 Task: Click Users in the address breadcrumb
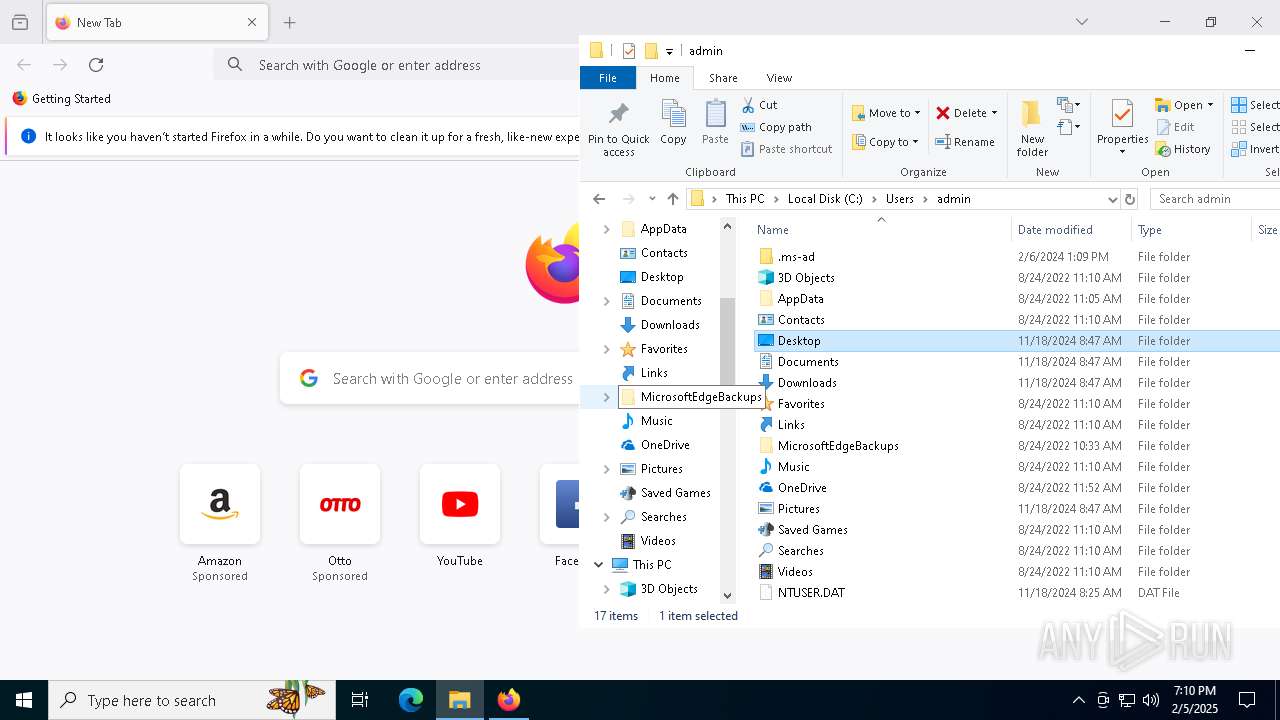(x=900, y=199)
